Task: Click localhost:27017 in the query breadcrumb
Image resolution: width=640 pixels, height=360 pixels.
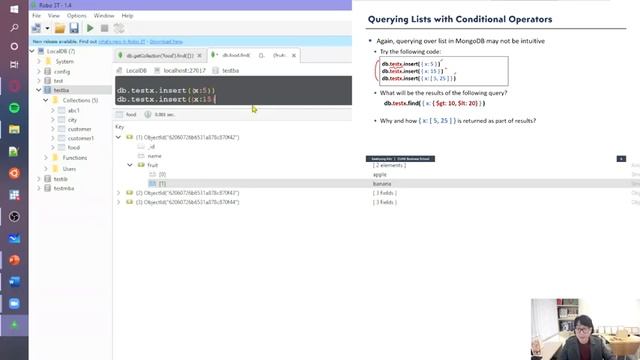Action: (x=184, y=71)
